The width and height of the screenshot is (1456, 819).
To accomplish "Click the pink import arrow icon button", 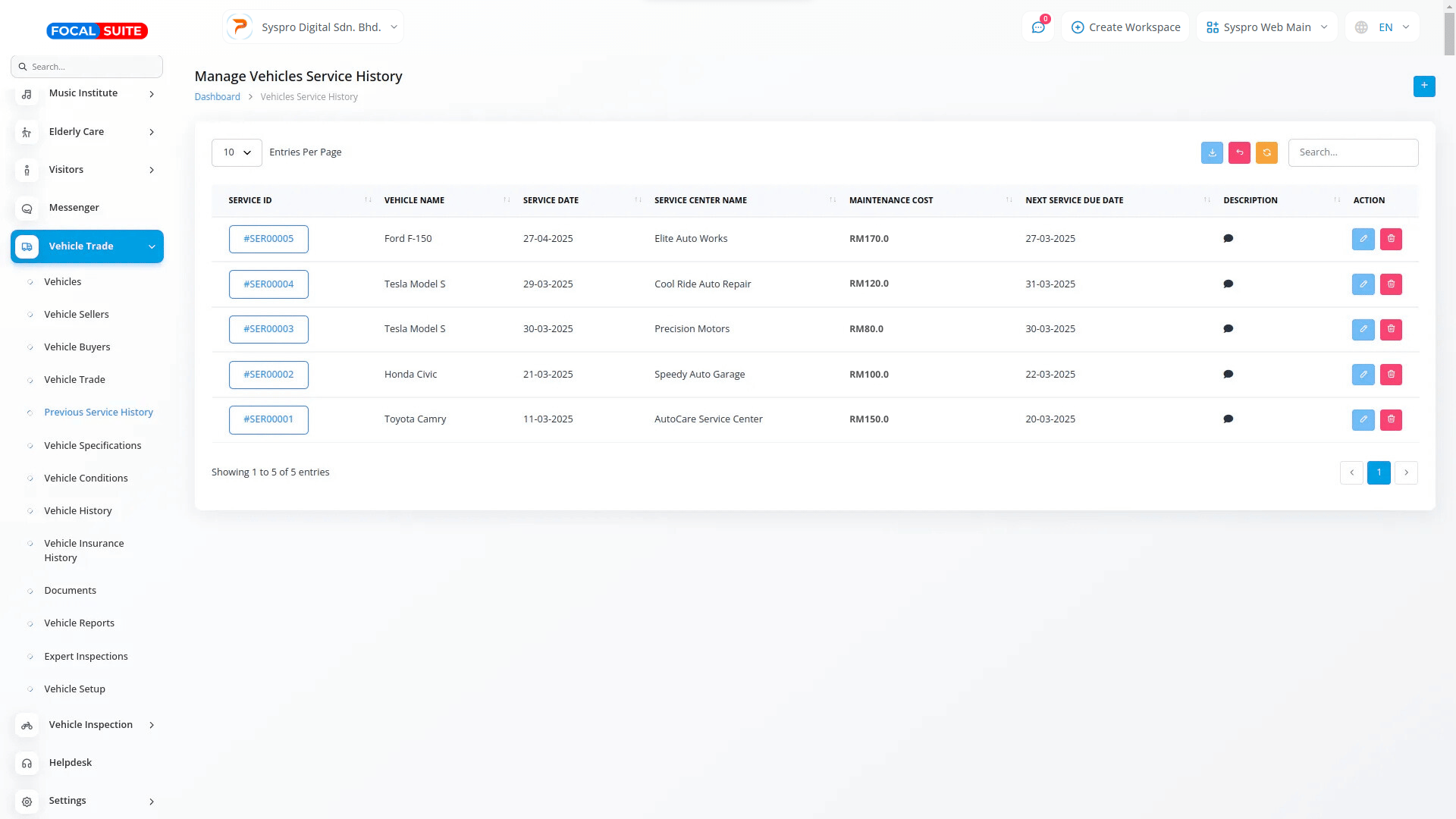I will click(1239, 152).
